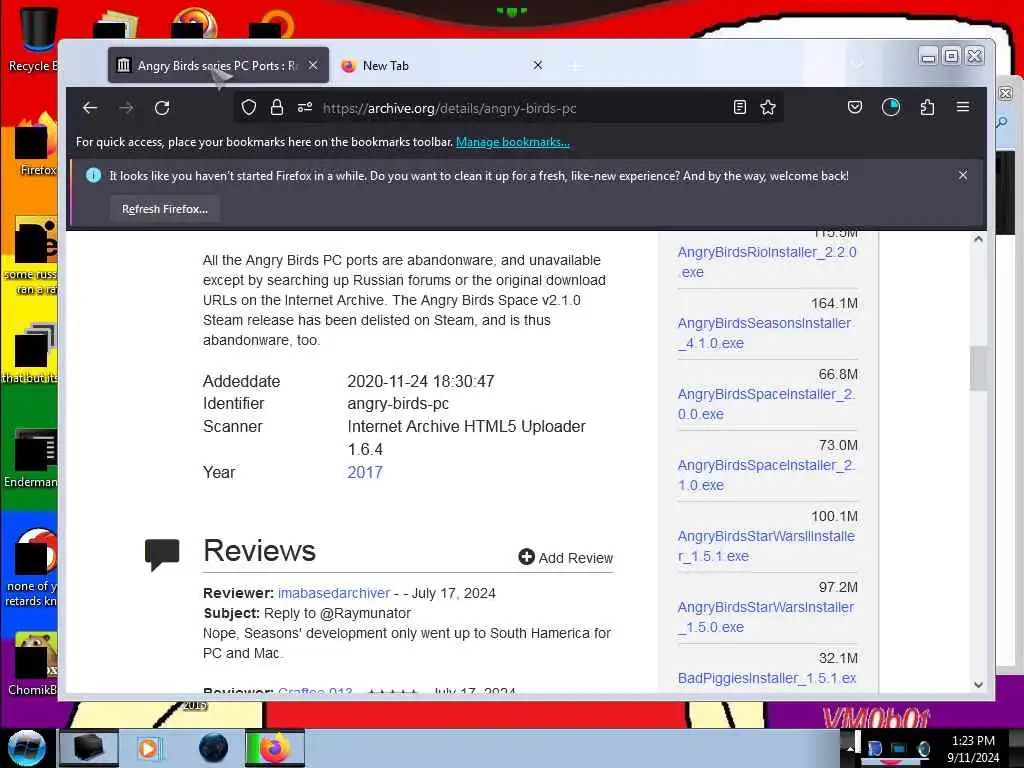Open the Windows Start orb
The width and height of the screenshot is (1024, 768).
tap(27, 748)
